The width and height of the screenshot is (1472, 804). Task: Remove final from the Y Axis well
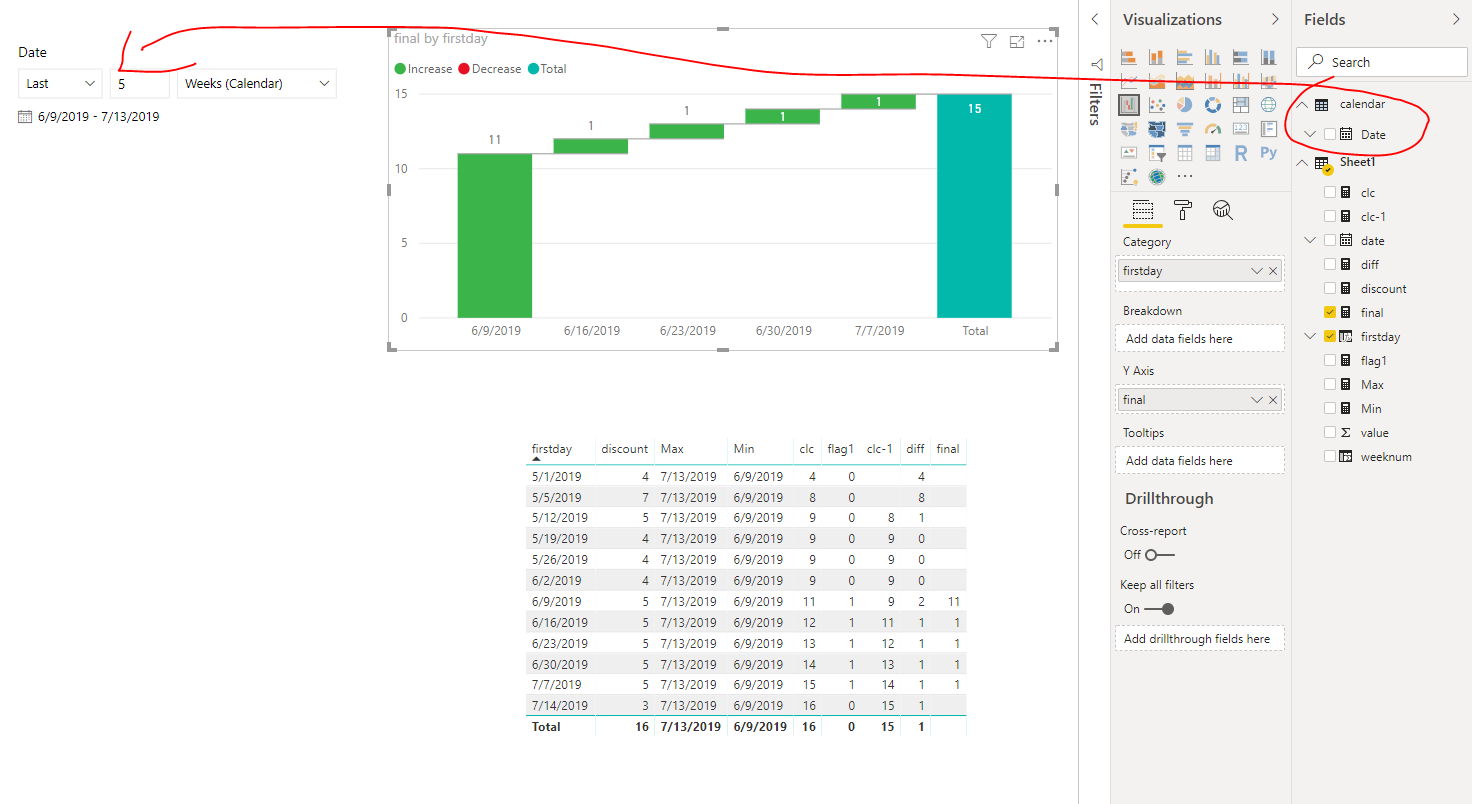click(x=1273, y=400)
